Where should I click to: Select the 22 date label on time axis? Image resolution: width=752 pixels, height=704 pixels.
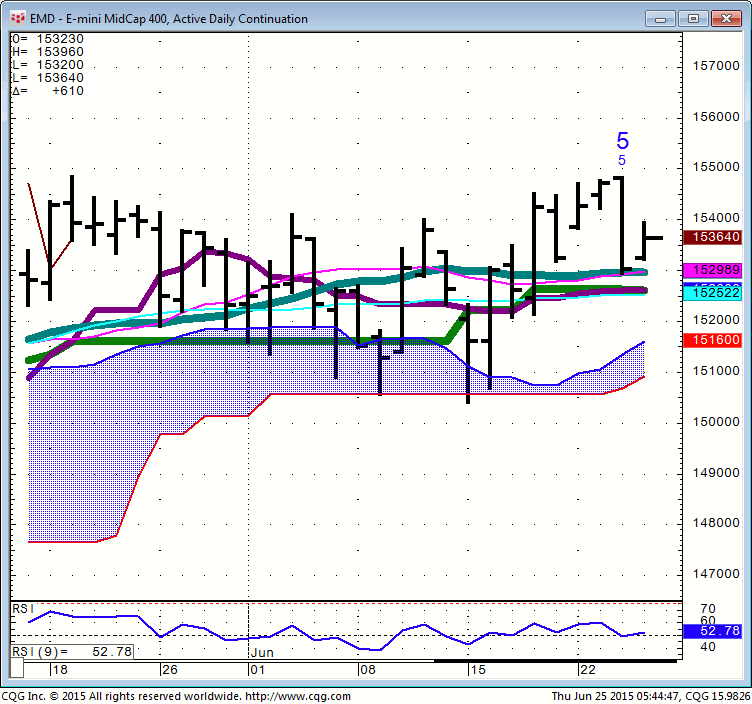[587, 669]
